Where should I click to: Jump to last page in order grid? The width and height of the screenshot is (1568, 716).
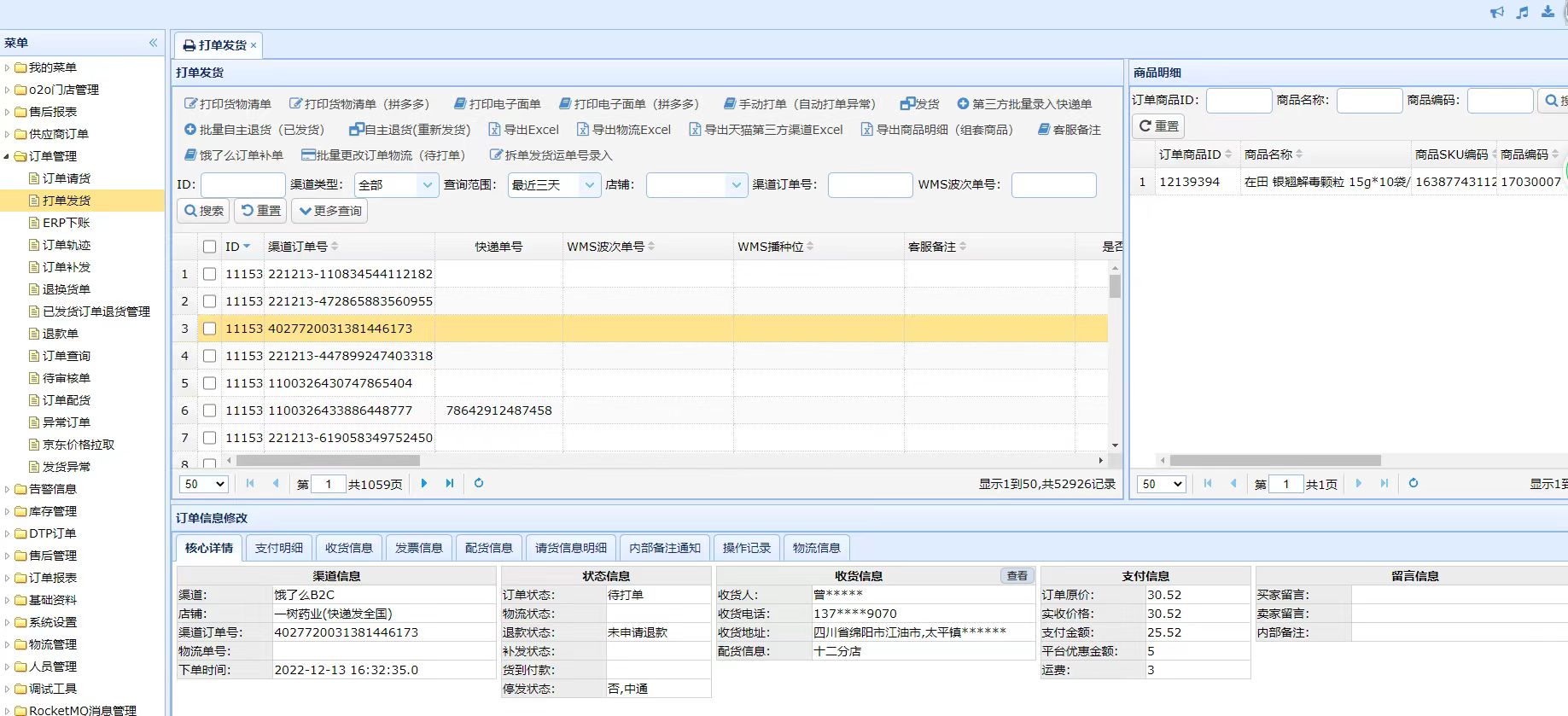(x=450, y=483)
